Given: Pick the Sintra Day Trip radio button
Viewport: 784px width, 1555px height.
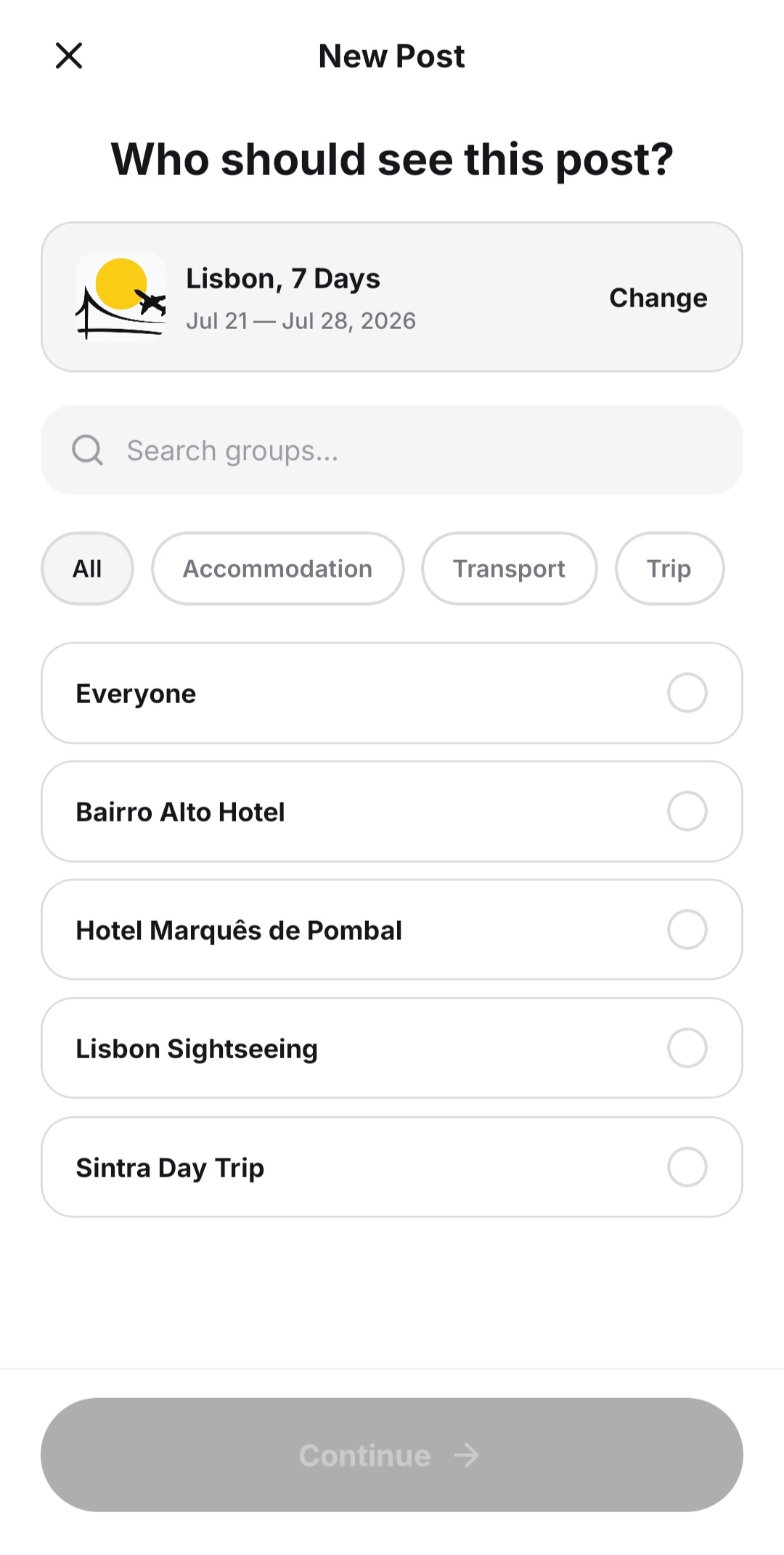Looking at the screenshot, I should pos(687,1167).
